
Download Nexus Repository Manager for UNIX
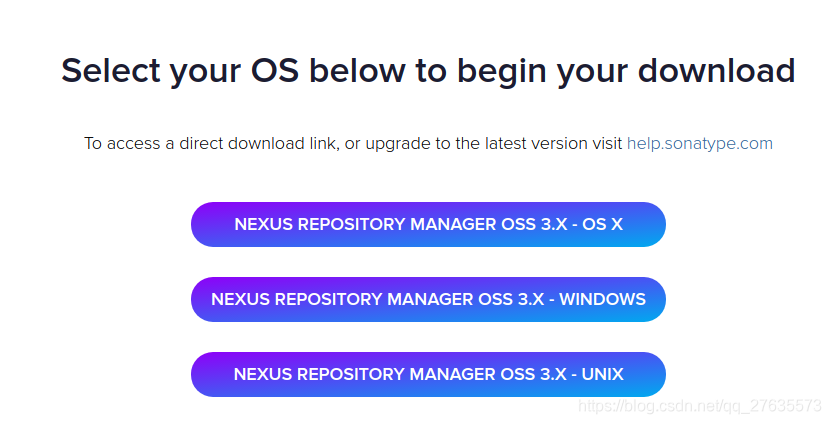[428, 374]
